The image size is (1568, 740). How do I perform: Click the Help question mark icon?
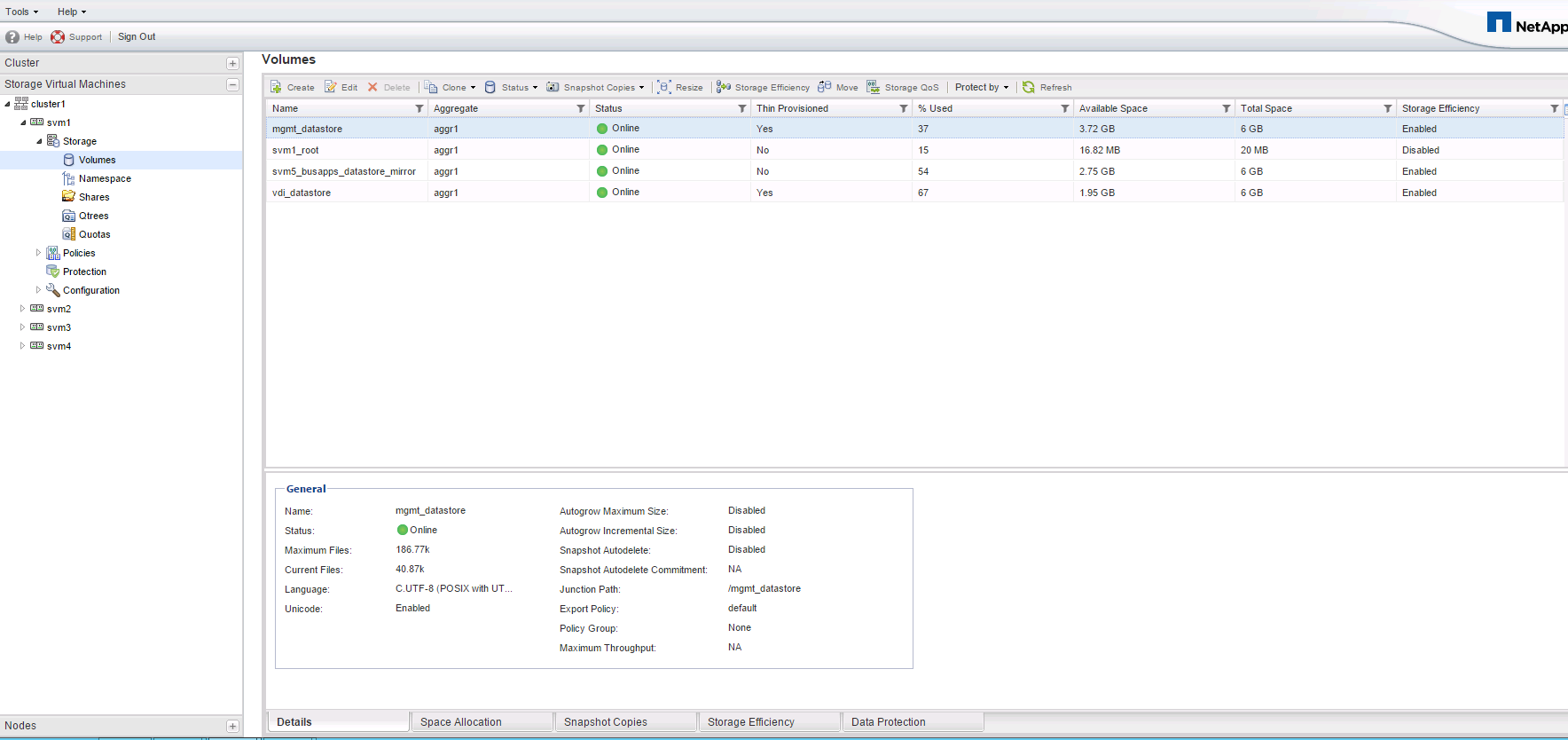point(12,37)
